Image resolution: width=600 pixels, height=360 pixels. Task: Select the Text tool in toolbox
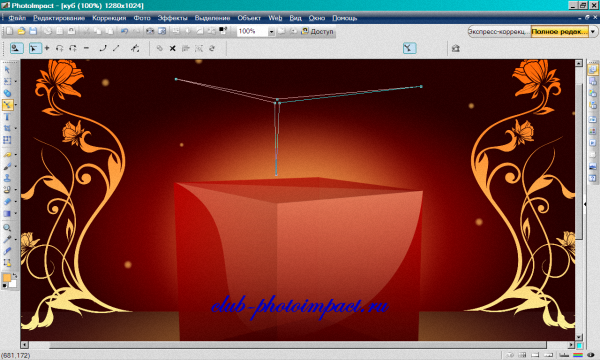[x=7, y=117]
